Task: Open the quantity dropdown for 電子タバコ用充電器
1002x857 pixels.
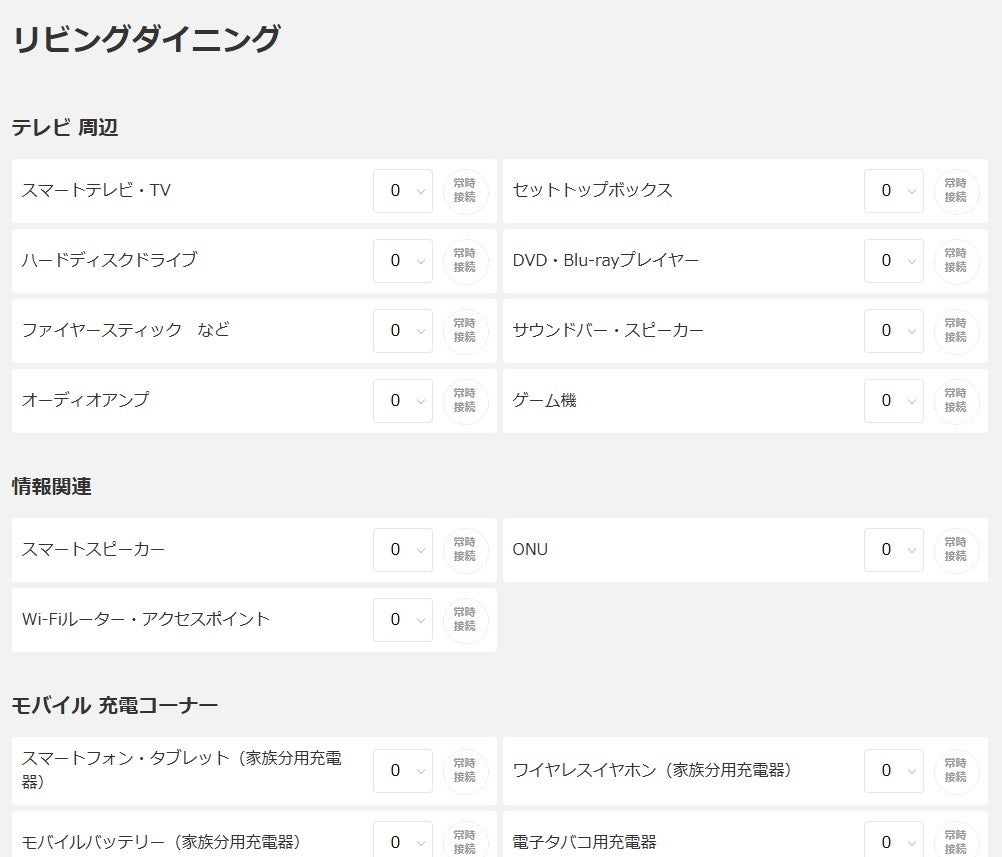Action: (x=894, y=840)
